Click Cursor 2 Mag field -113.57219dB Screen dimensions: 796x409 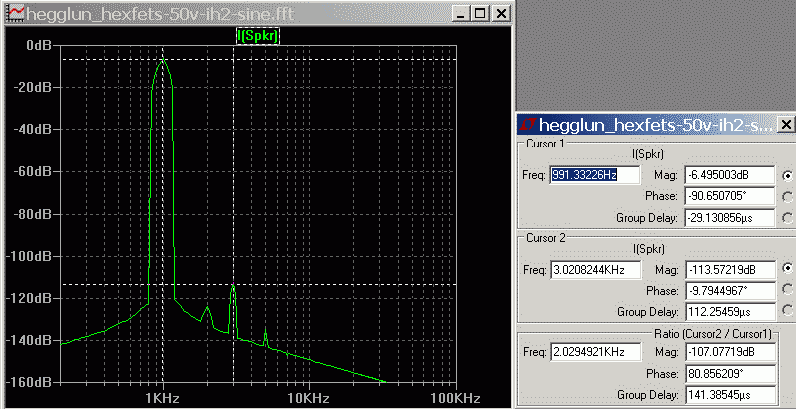click(731, 269)
